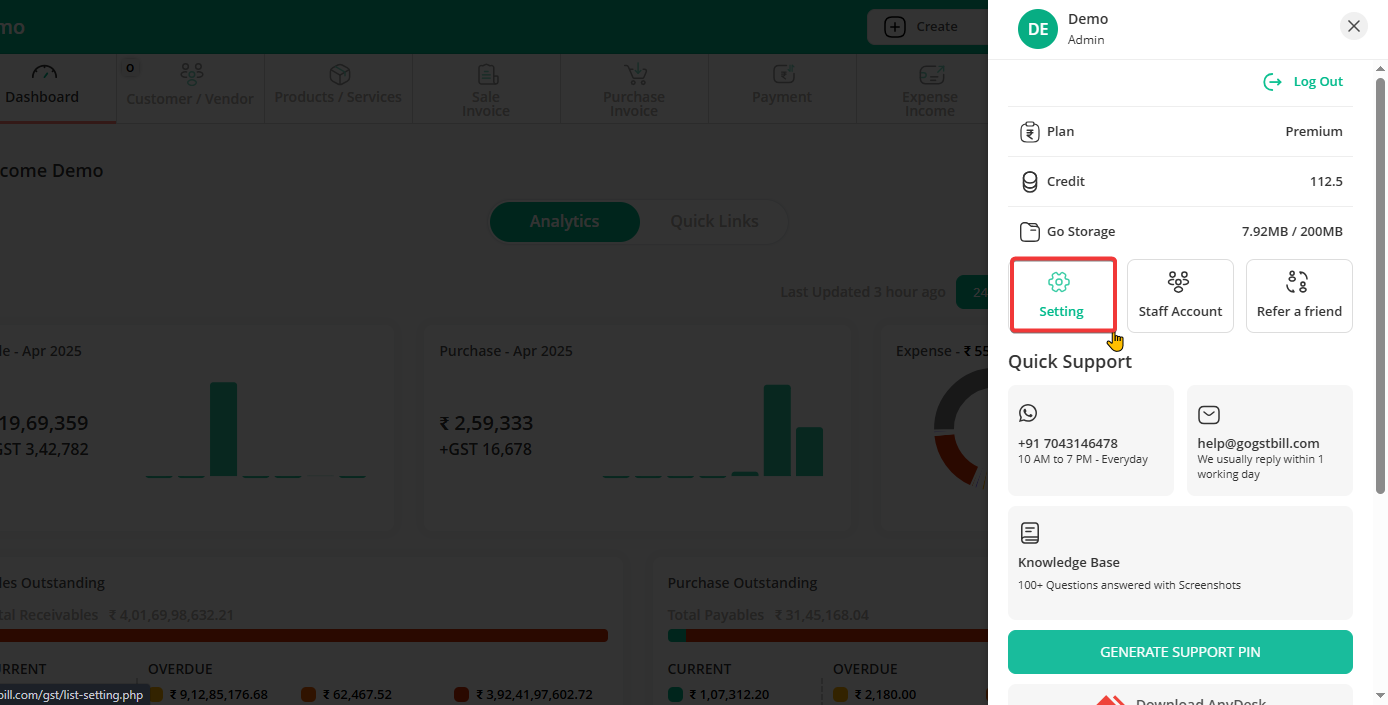The image size is (1388, 705).
Task: Open the Knowledge Base card
Action: tap(1180, 562)
